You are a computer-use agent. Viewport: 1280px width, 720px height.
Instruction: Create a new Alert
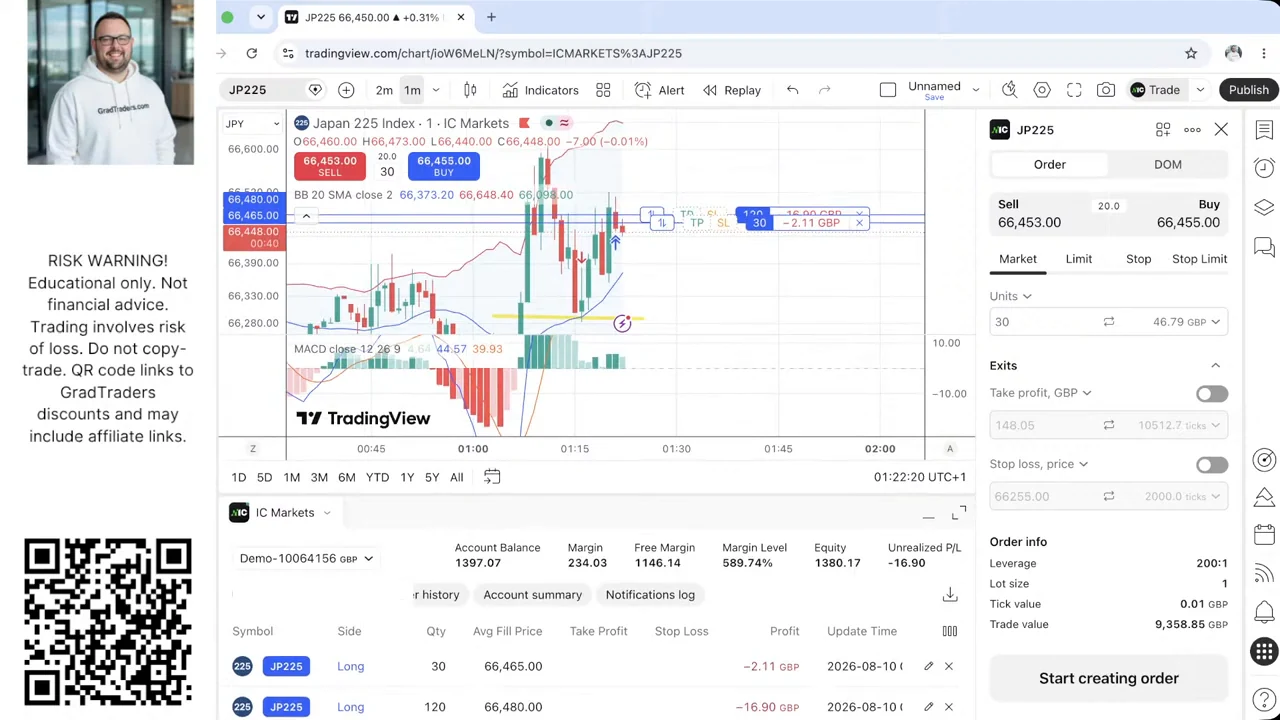[659, 90]
